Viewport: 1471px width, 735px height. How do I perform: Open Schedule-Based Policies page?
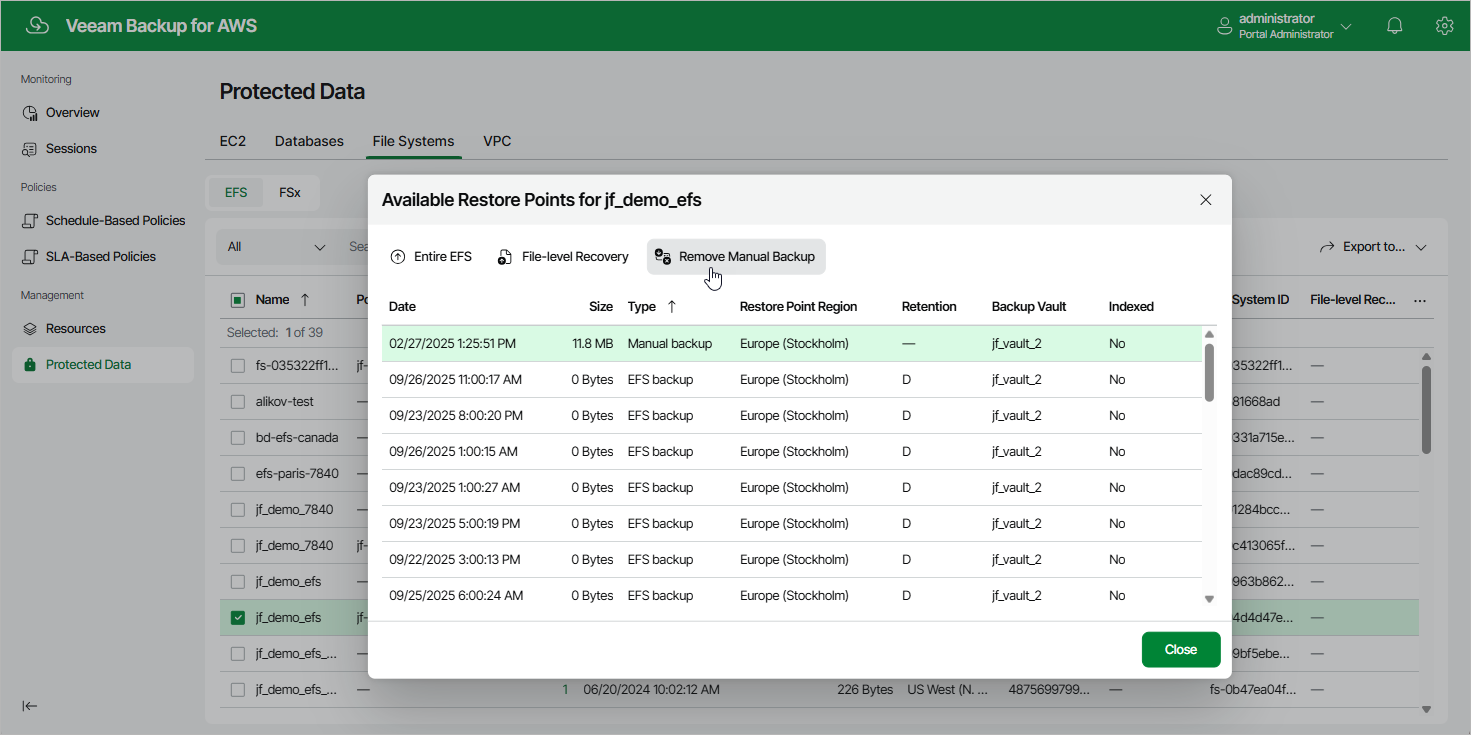click(x=102, y=221)
